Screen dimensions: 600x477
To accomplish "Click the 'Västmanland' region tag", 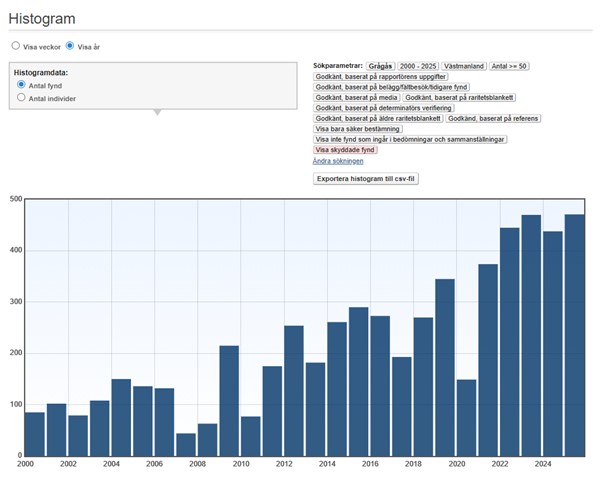I will (x=463, y=66).
